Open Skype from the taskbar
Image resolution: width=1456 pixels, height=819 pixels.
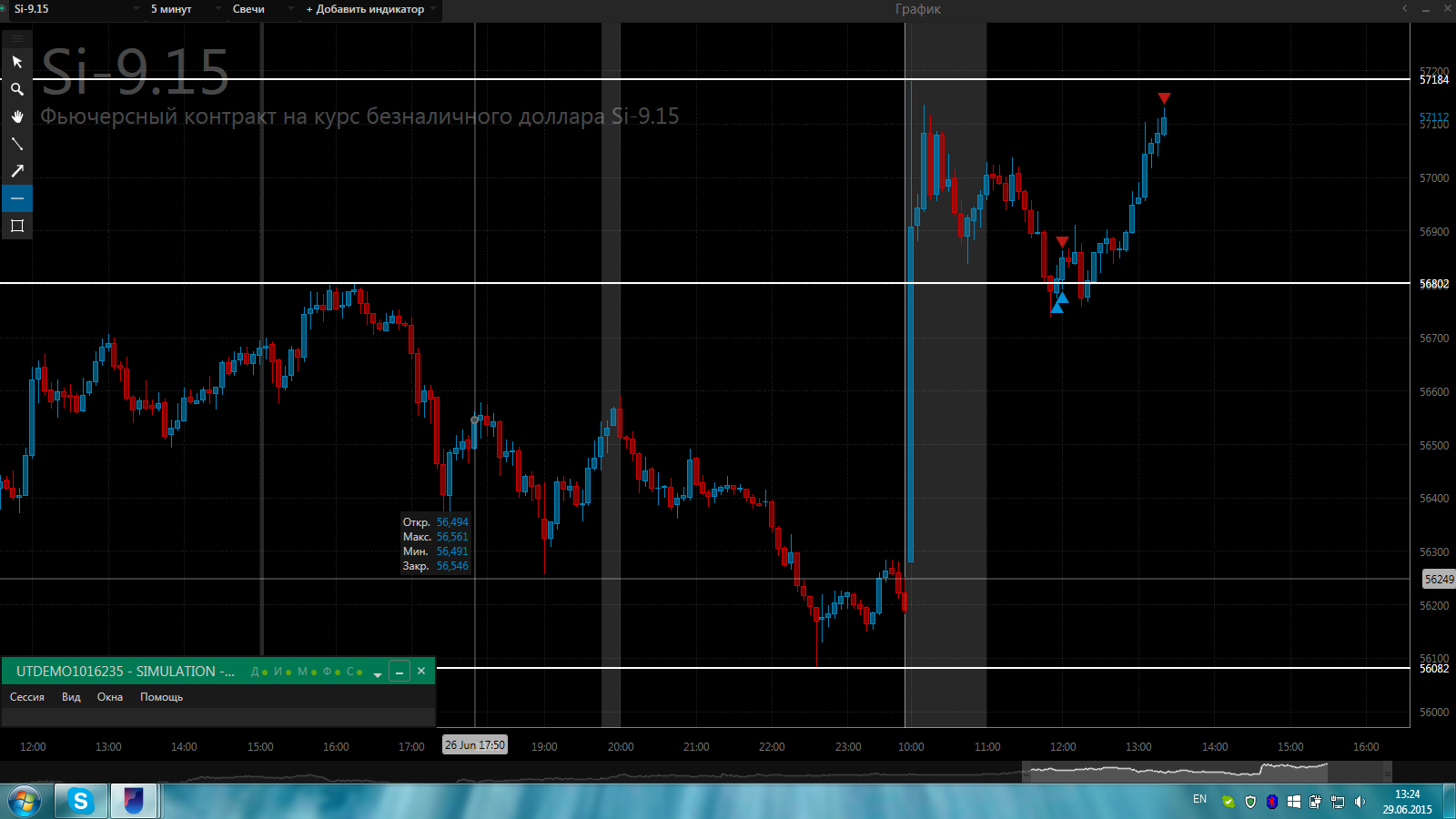pyautogui.click(x=81, y=801)
